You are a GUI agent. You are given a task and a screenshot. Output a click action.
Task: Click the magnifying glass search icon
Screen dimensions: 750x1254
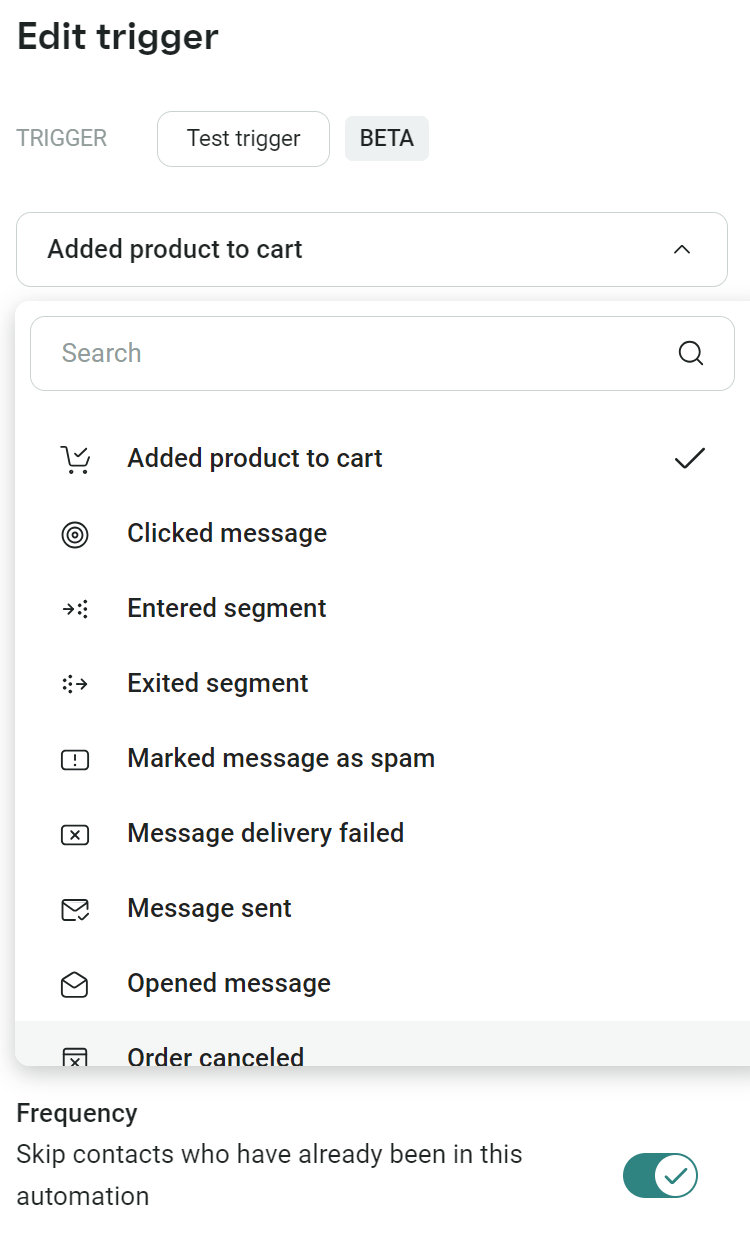[691, 353]
